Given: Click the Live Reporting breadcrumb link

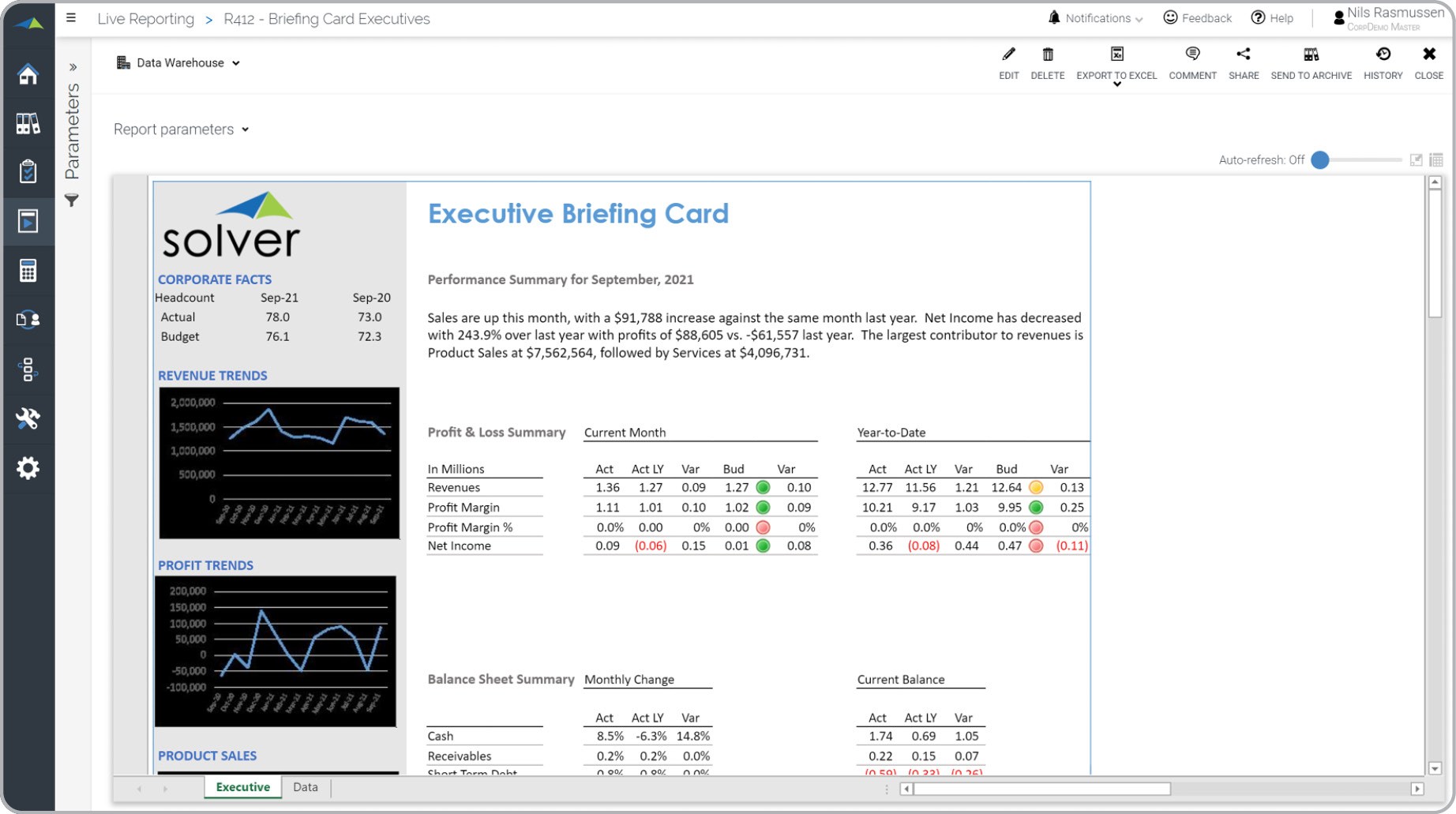Looking at the screenshot, I should point(145,19).
